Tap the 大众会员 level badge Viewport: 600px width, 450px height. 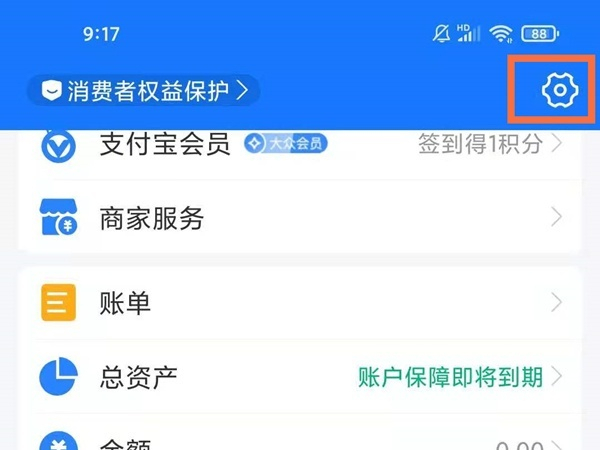coord(286,144)
